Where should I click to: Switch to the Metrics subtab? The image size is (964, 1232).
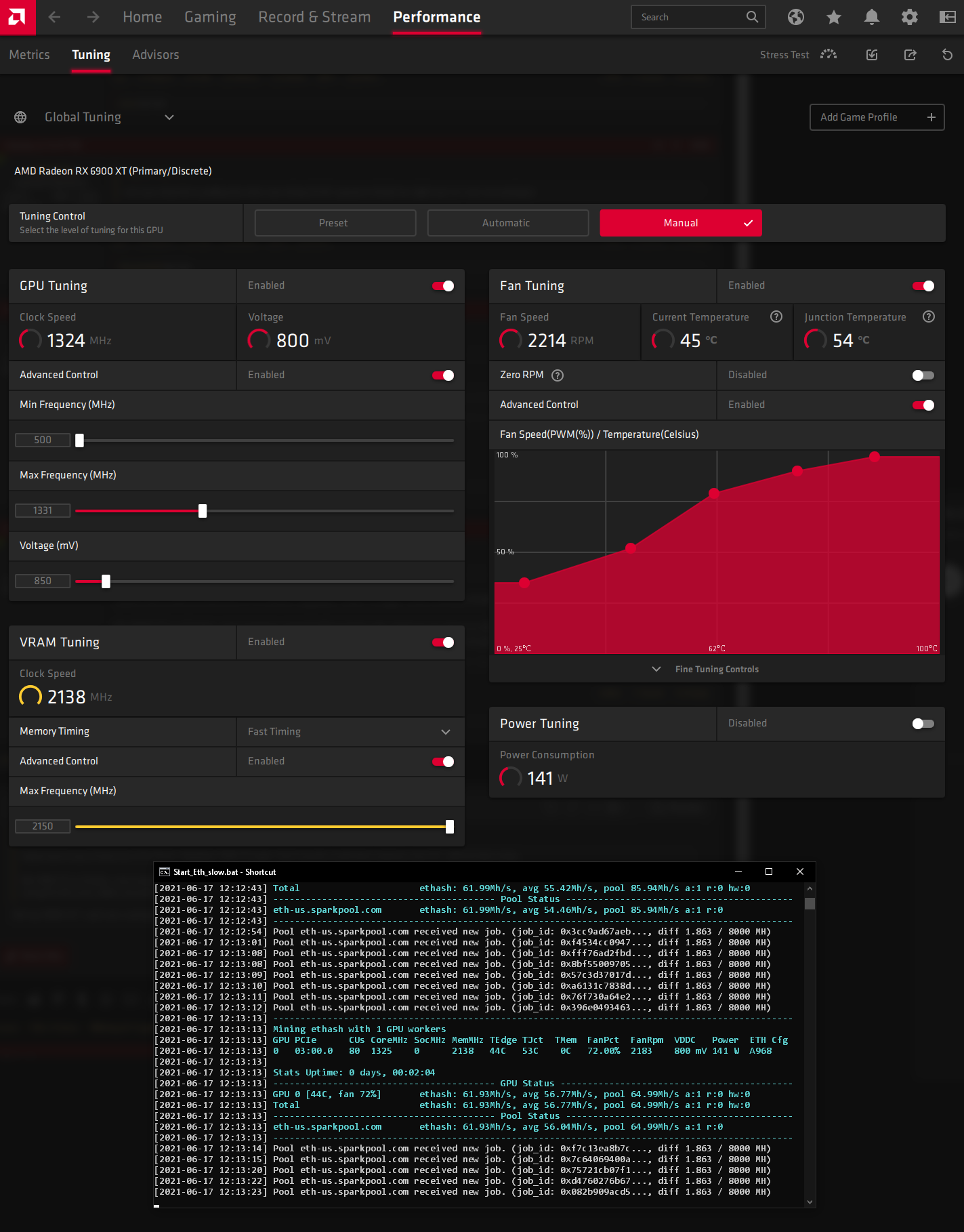coord(29,55)
